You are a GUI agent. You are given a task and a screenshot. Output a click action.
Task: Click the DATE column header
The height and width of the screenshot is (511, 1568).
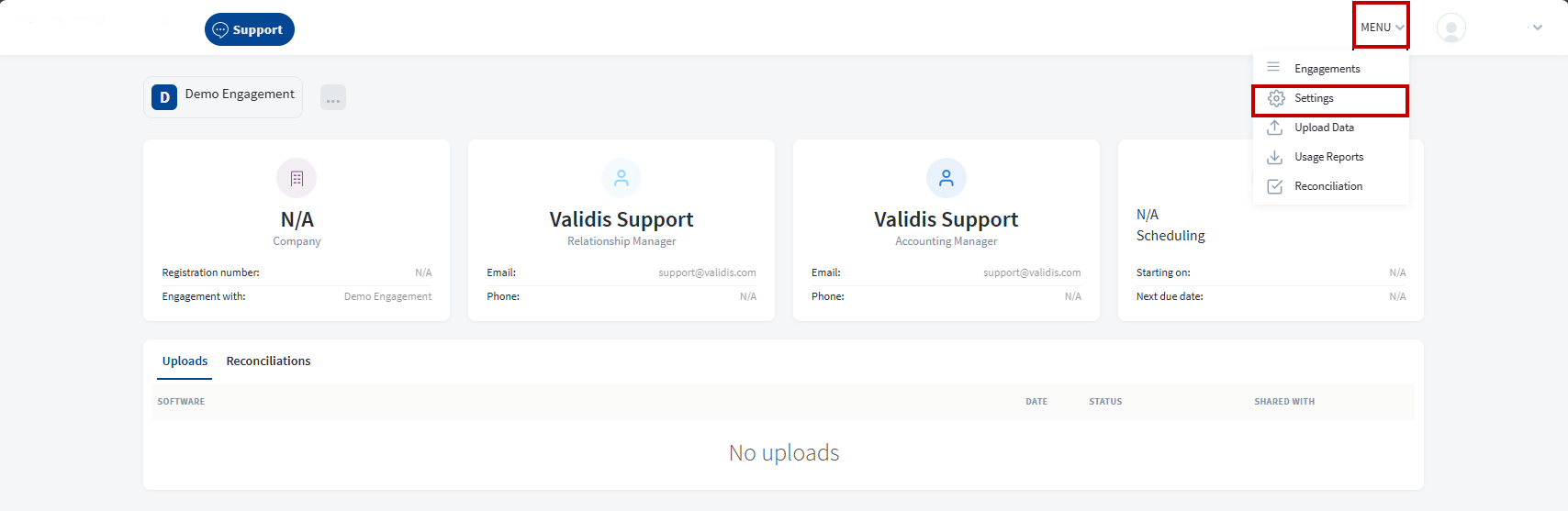1036,402
